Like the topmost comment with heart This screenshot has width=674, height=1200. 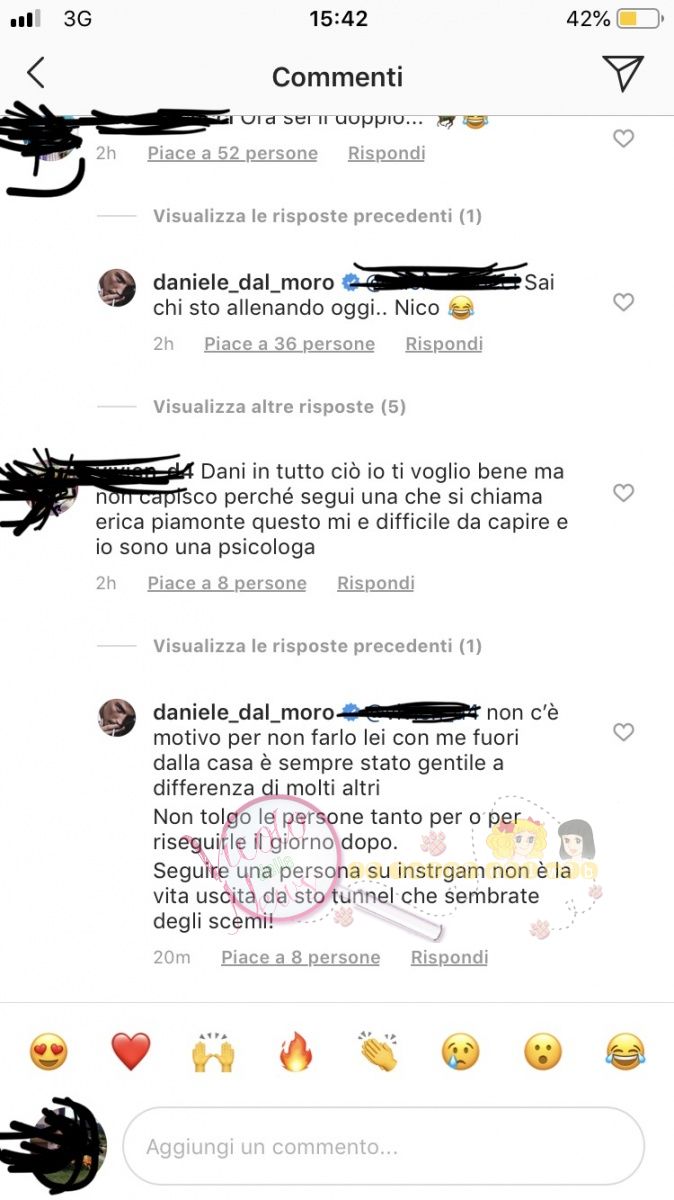tap(623, 139)
